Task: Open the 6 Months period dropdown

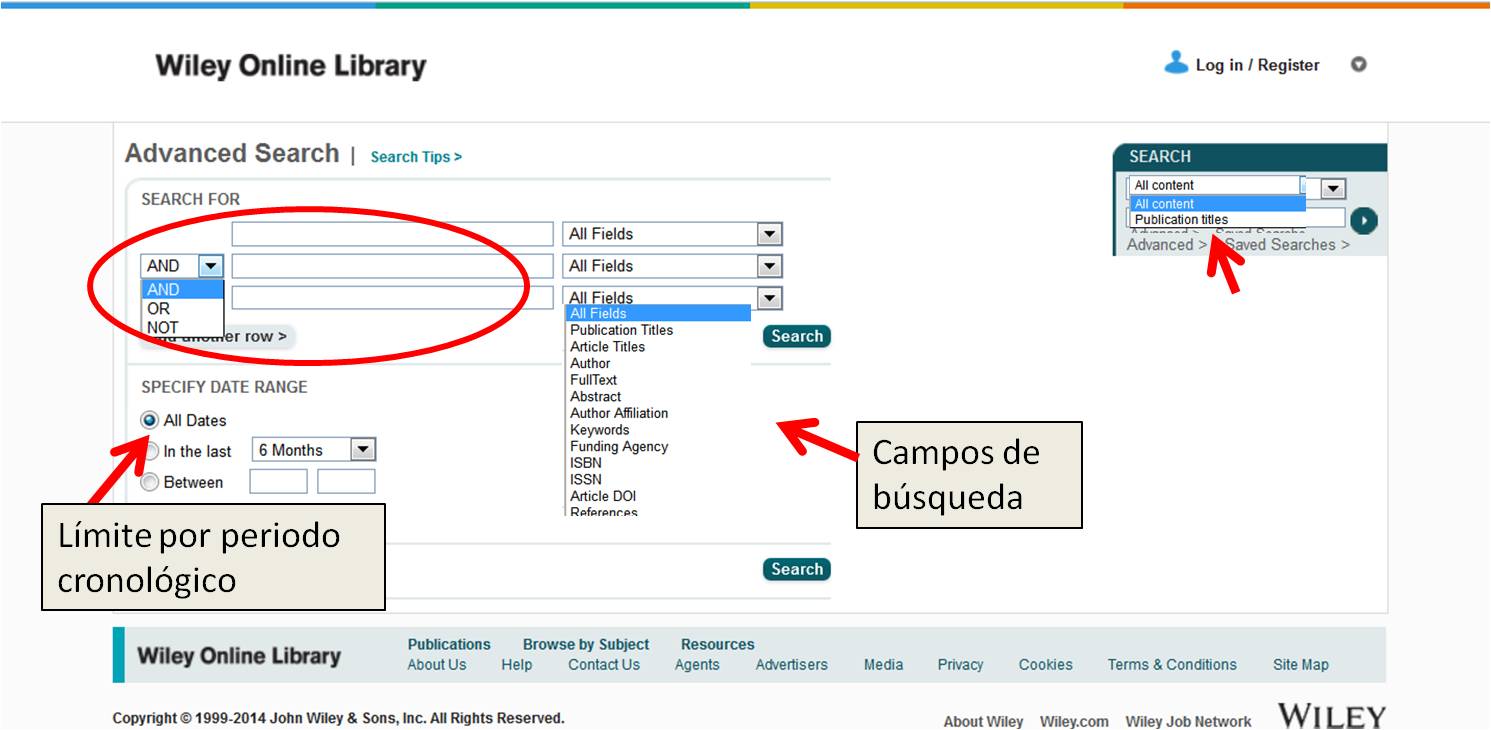Action: [313, 450]
